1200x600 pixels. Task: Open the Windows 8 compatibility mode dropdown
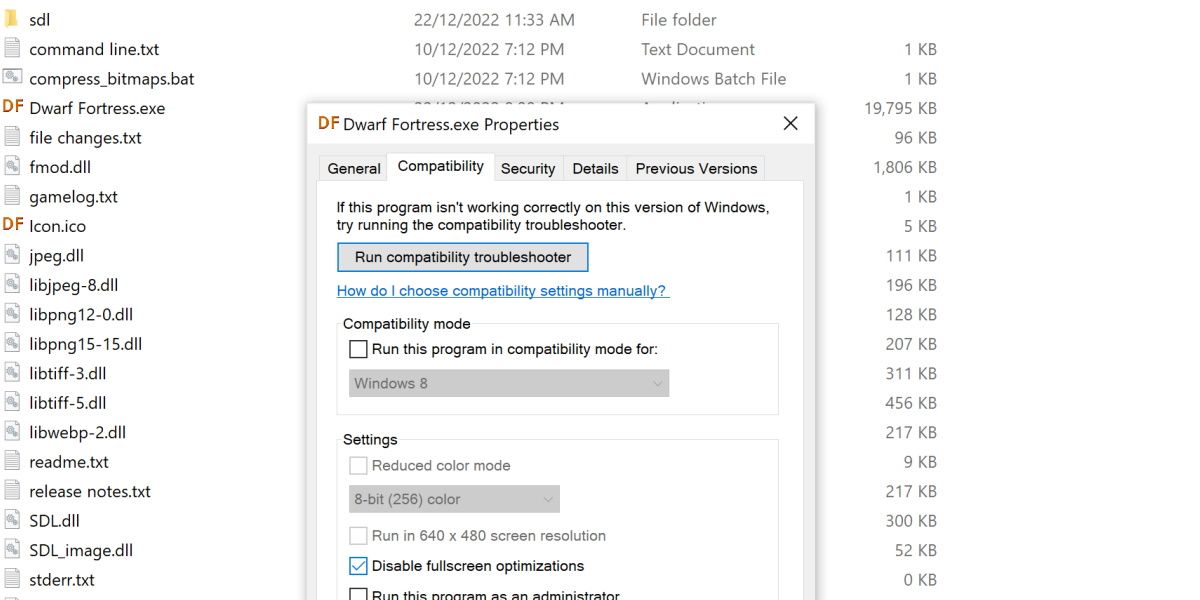pyautogui.click(x=509, y=383)
